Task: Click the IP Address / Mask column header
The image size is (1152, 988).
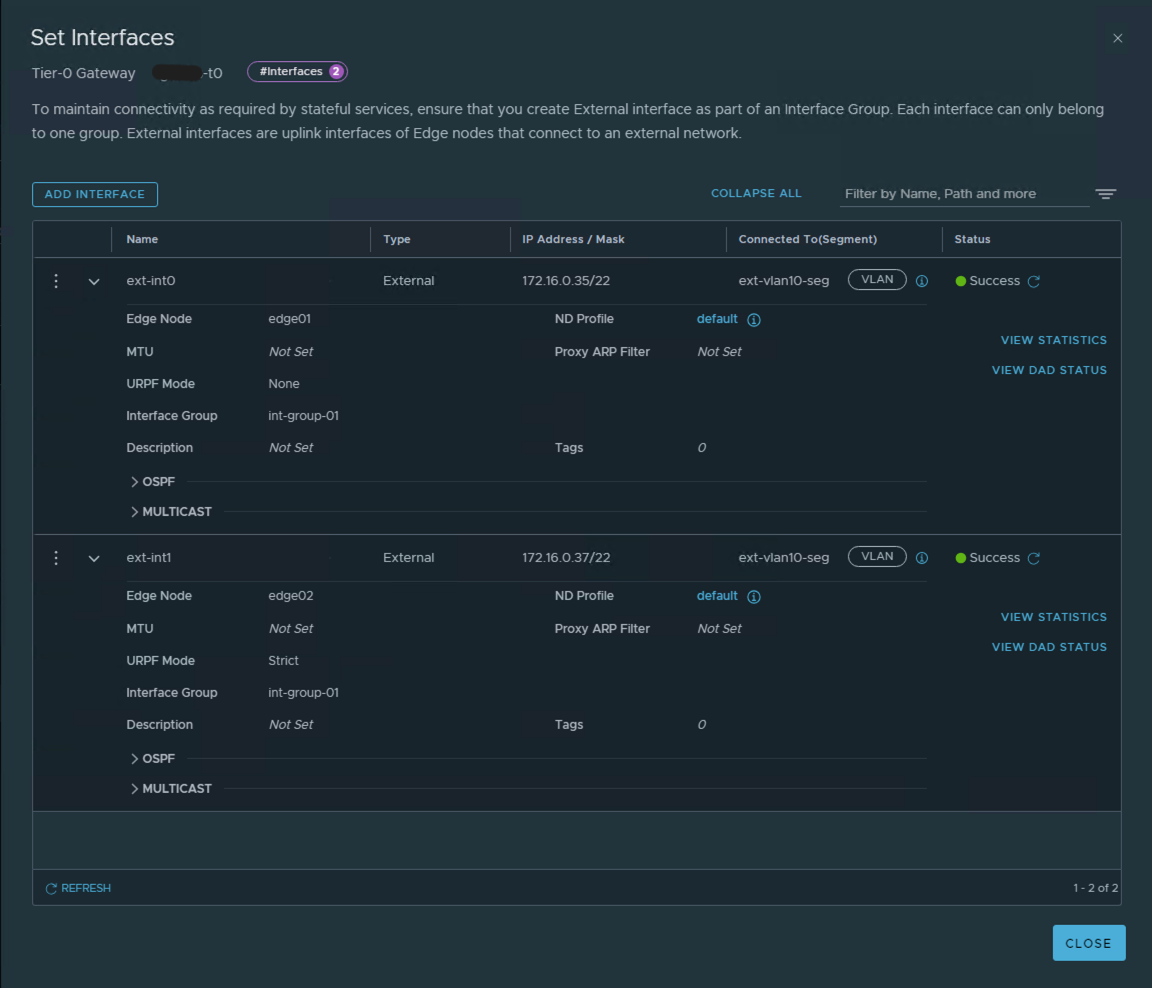Action: point(573,239)
